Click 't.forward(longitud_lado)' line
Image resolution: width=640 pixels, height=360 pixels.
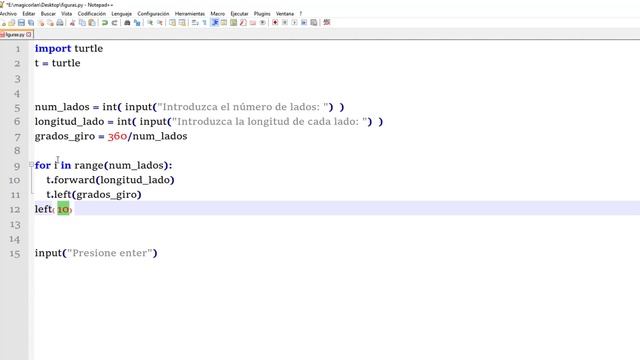click(110, 180)
